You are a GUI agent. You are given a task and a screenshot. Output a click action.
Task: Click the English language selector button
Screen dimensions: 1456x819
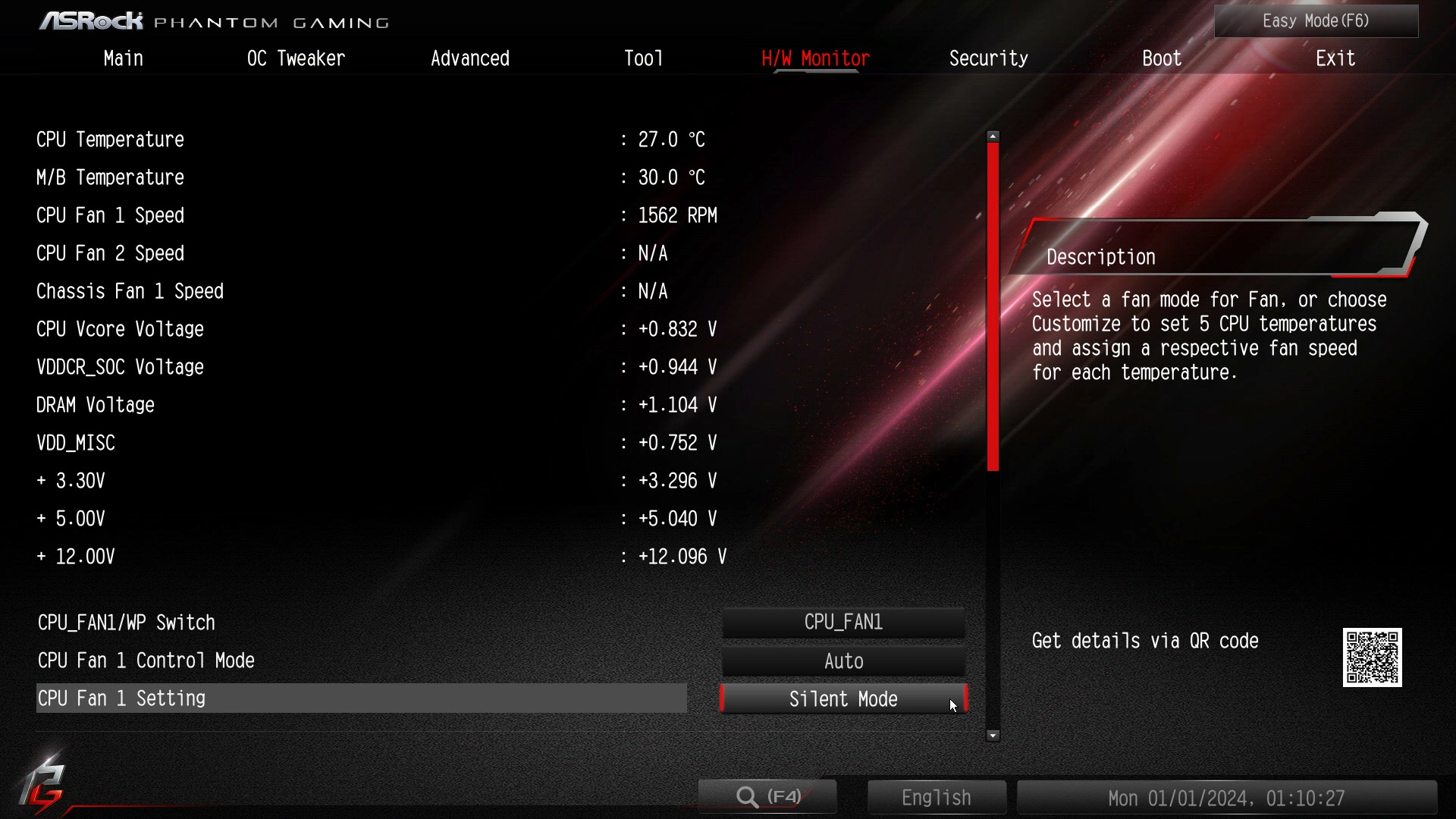pos(936,797)
